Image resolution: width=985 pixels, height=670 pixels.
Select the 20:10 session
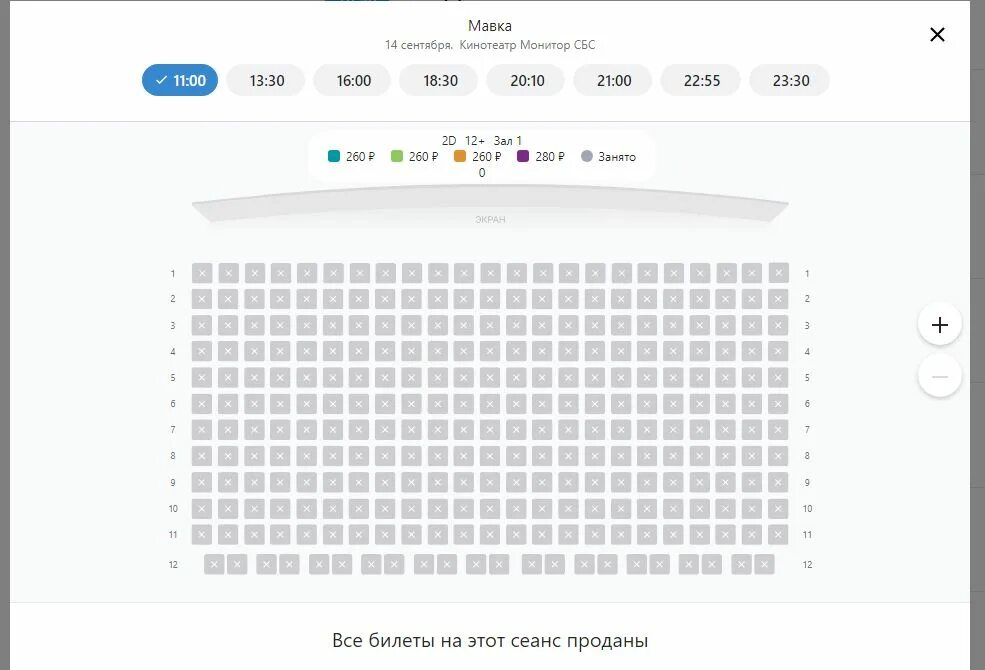pyautogui.click(x=527, y=81)
